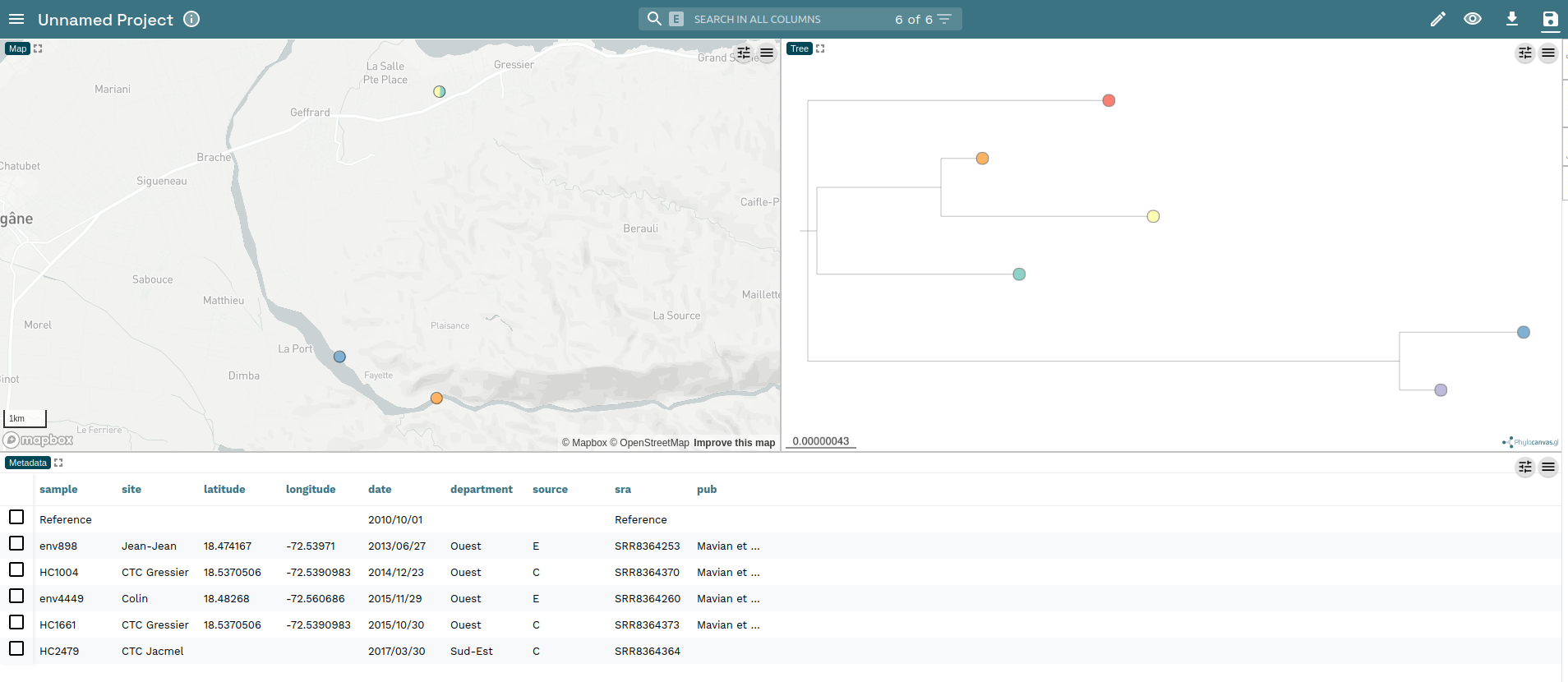Sort by the pub column header
Screen dimensions: 1568x682
coord(707,489)
